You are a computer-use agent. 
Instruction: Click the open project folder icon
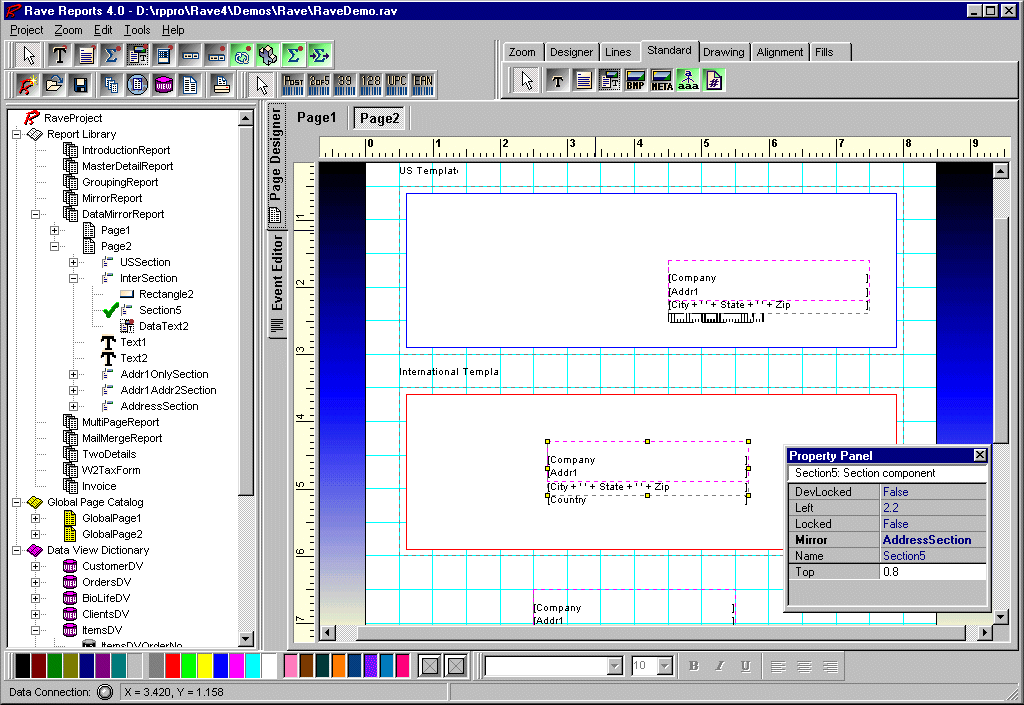coord(54,85)
